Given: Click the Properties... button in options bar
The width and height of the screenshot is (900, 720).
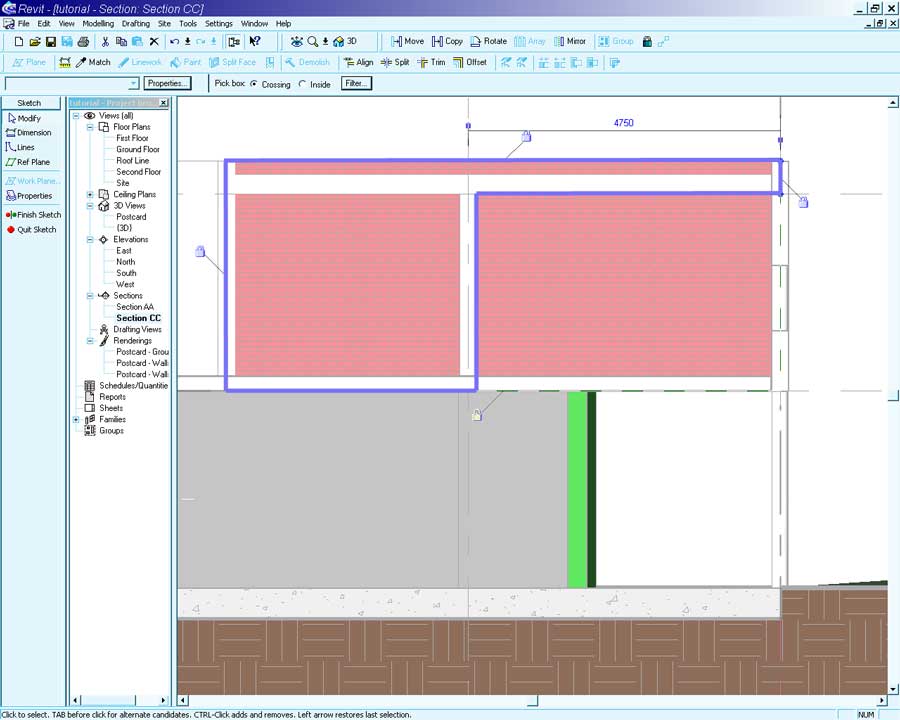Looking at the screenshot, I should point(166,84).
